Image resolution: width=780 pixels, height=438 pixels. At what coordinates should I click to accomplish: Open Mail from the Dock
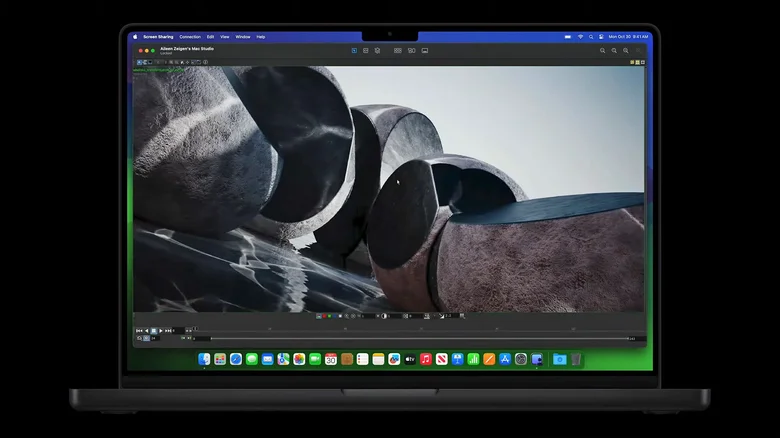tap(268, 359)
